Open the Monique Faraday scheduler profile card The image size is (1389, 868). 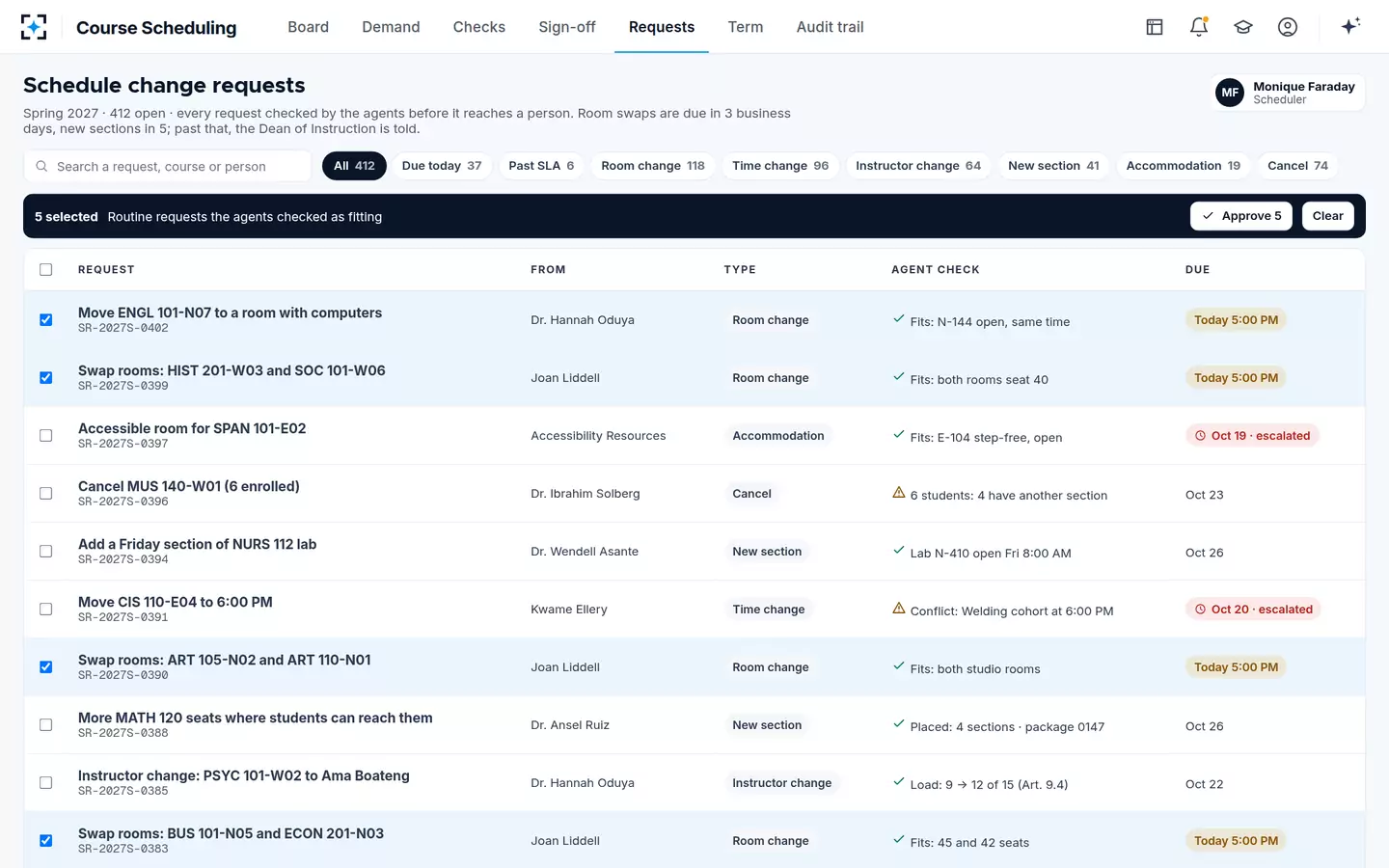pos(1288,93)
